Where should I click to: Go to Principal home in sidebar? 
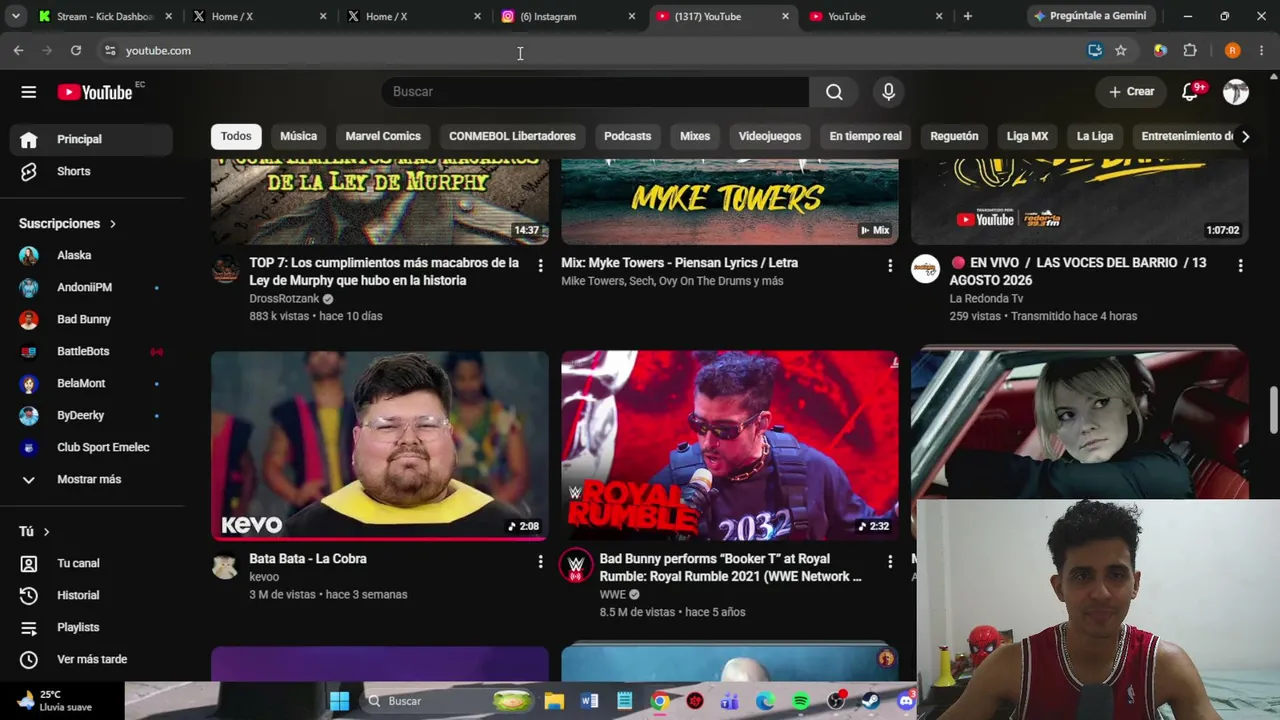pyautogui.click(x=92, y=139)
